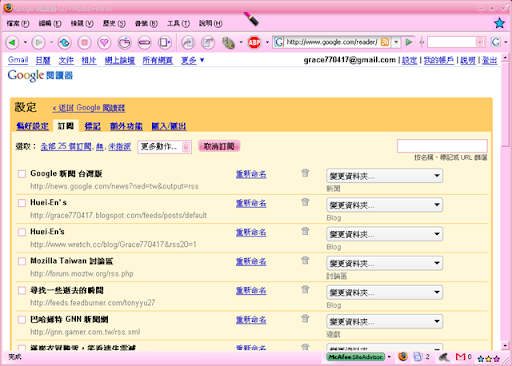Image resolution: width=512 pixels, height=366 pixels.
Task: Go forward with the green right arrow button
Action: (x=38, y=42)
